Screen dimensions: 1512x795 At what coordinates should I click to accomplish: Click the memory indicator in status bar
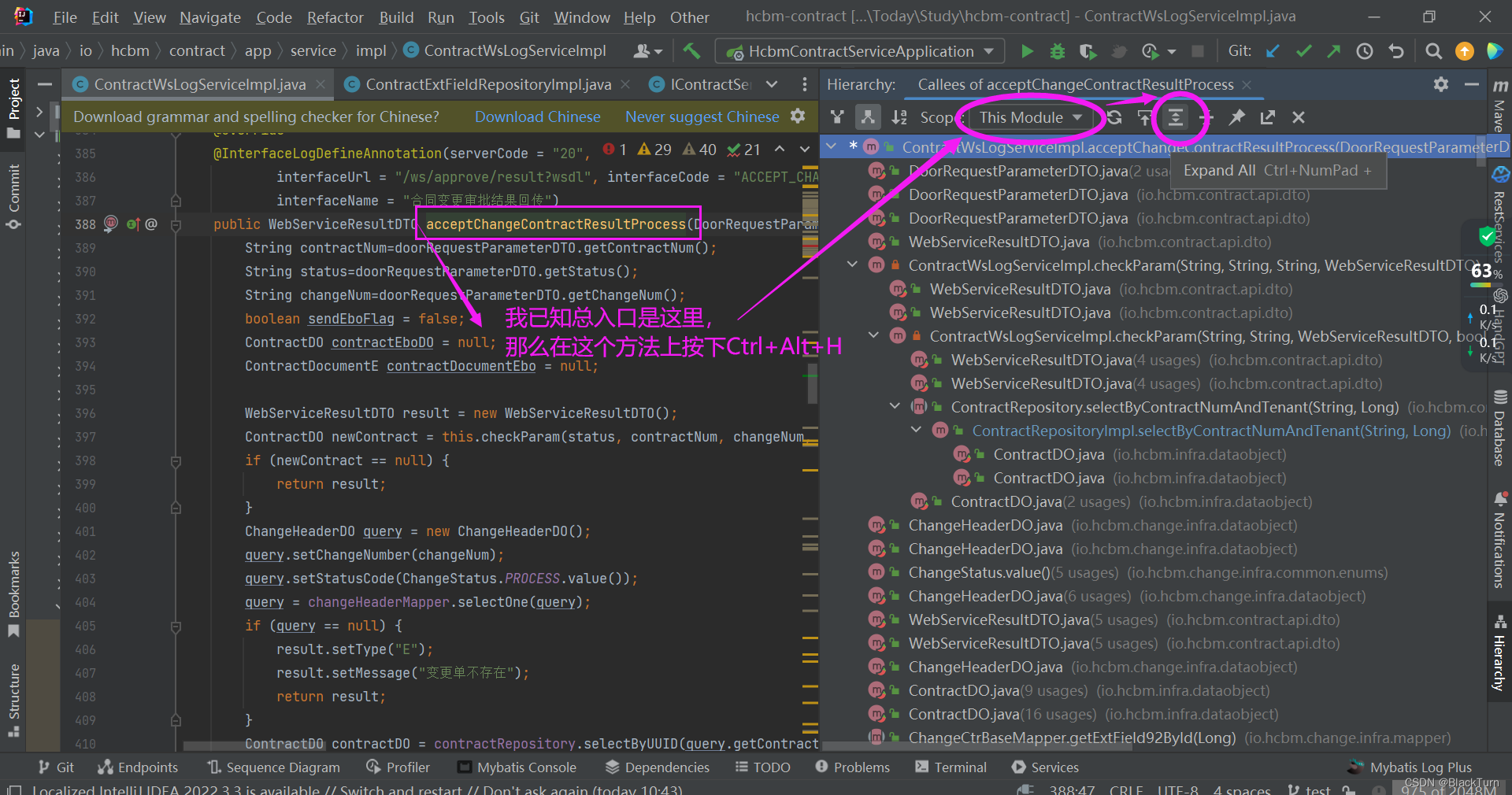(x=1447, y=789)
